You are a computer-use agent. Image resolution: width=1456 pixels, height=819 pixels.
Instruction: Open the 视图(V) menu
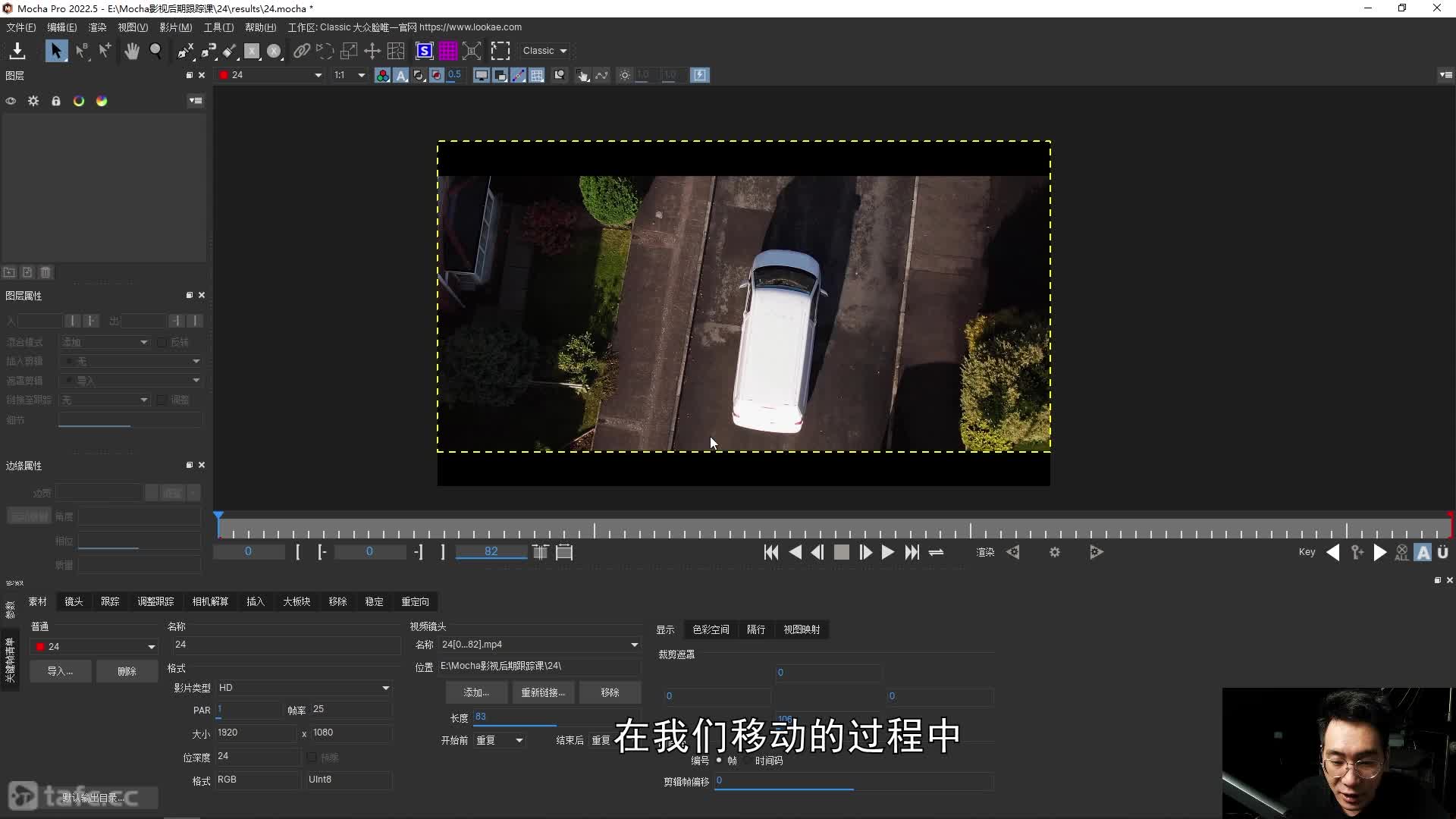coord(133,27)
